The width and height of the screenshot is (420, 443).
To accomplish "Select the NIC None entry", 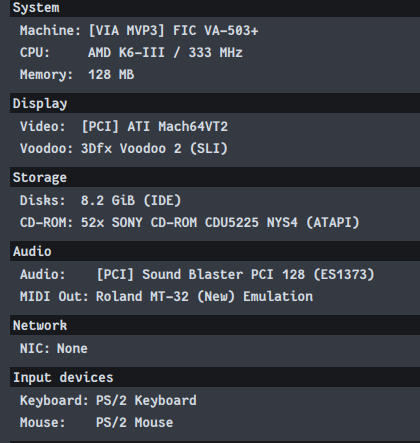I will tap(54, 349).
